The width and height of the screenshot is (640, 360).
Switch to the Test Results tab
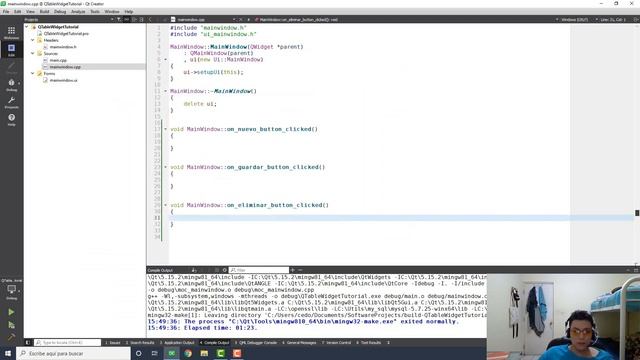369,342
